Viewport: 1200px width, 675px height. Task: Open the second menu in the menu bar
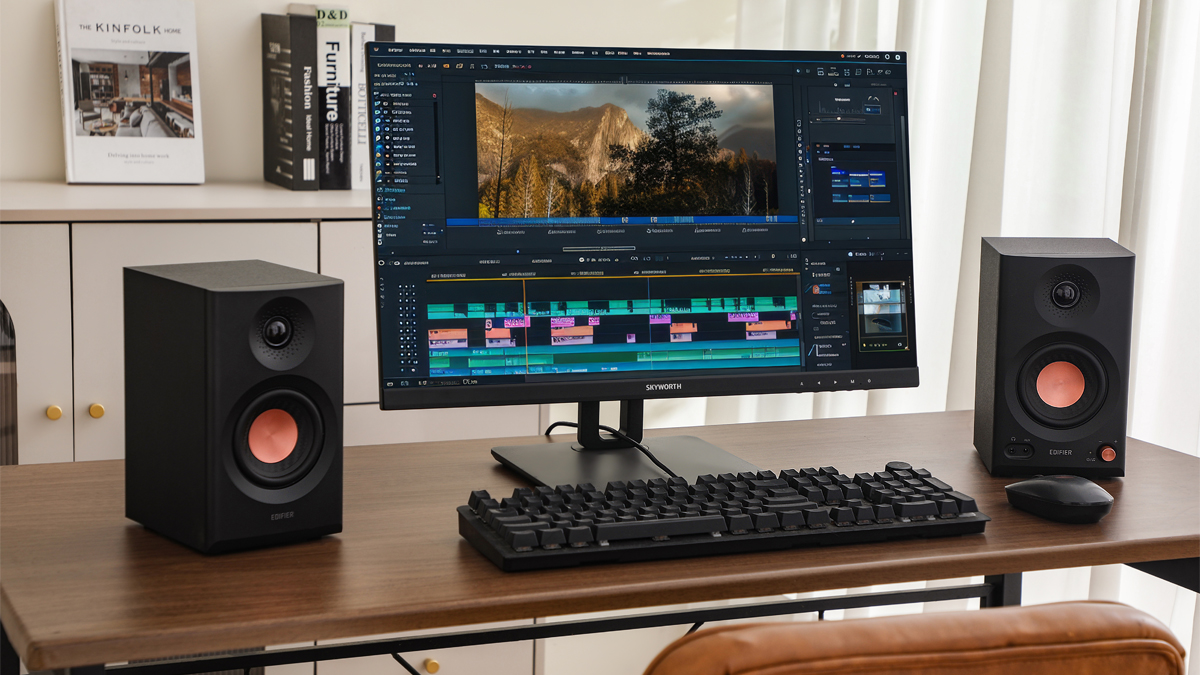(417, 50)
